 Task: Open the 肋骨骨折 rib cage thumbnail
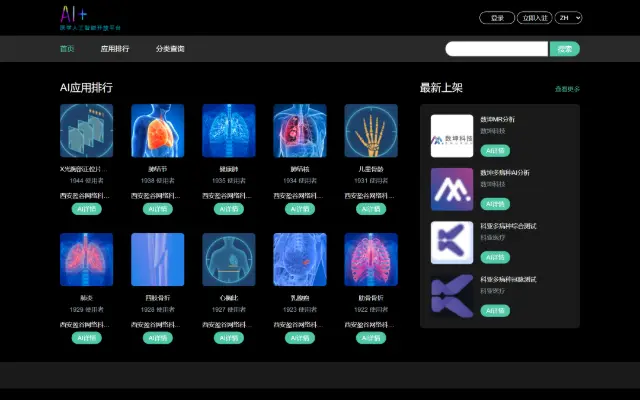pos(371,260)
